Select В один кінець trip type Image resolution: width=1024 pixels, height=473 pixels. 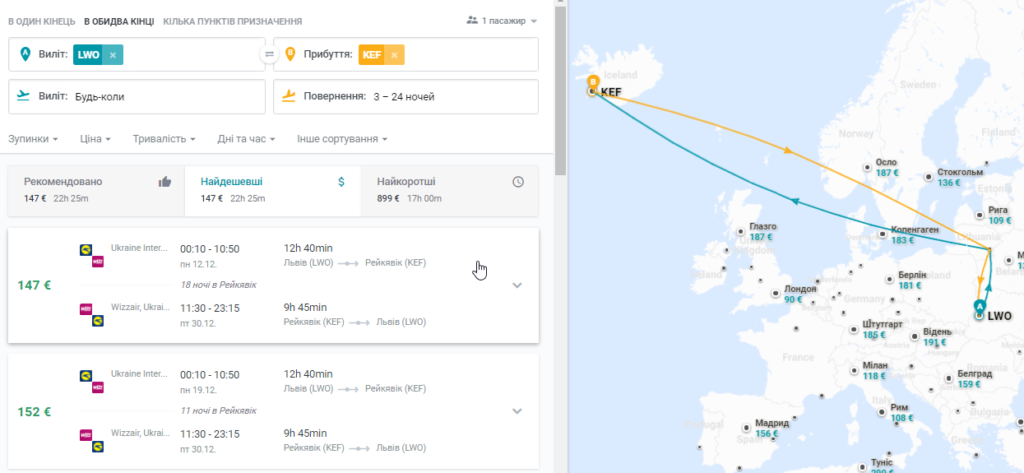[x=41, y=22]
